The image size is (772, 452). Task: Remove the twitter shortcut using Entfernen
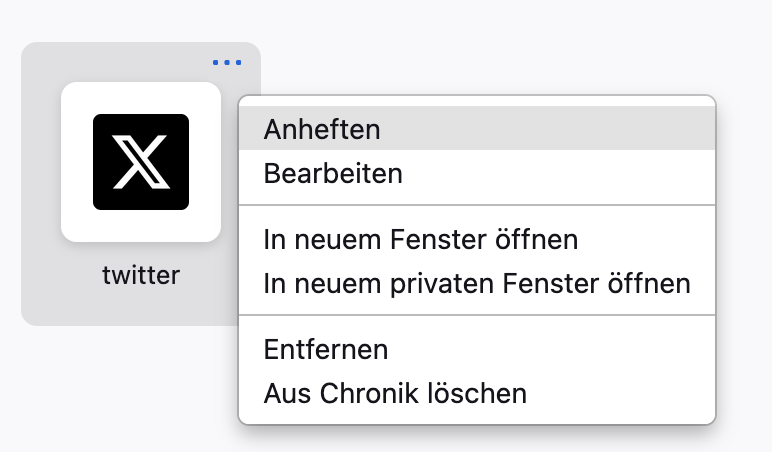(326, 350)
